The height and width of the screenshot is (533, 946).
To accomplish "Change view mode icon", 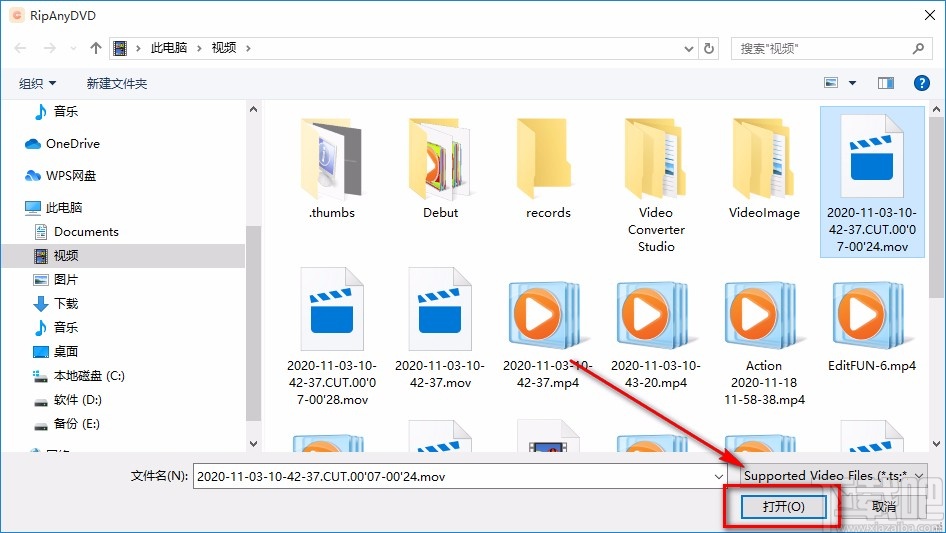I will 831,83.
